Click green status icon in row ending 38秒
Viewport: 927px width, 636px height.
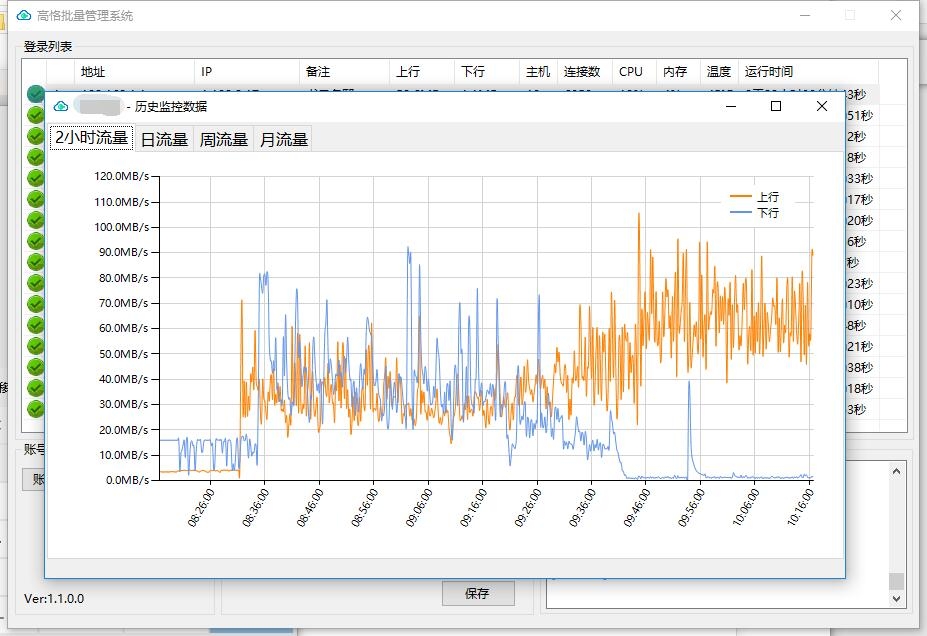(x=36, y=367)
